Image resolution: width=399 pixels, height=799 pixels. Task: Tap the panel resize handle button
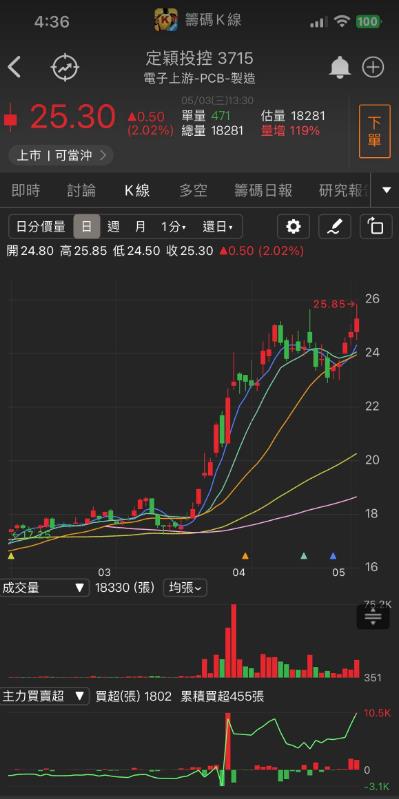coord(373,617)
